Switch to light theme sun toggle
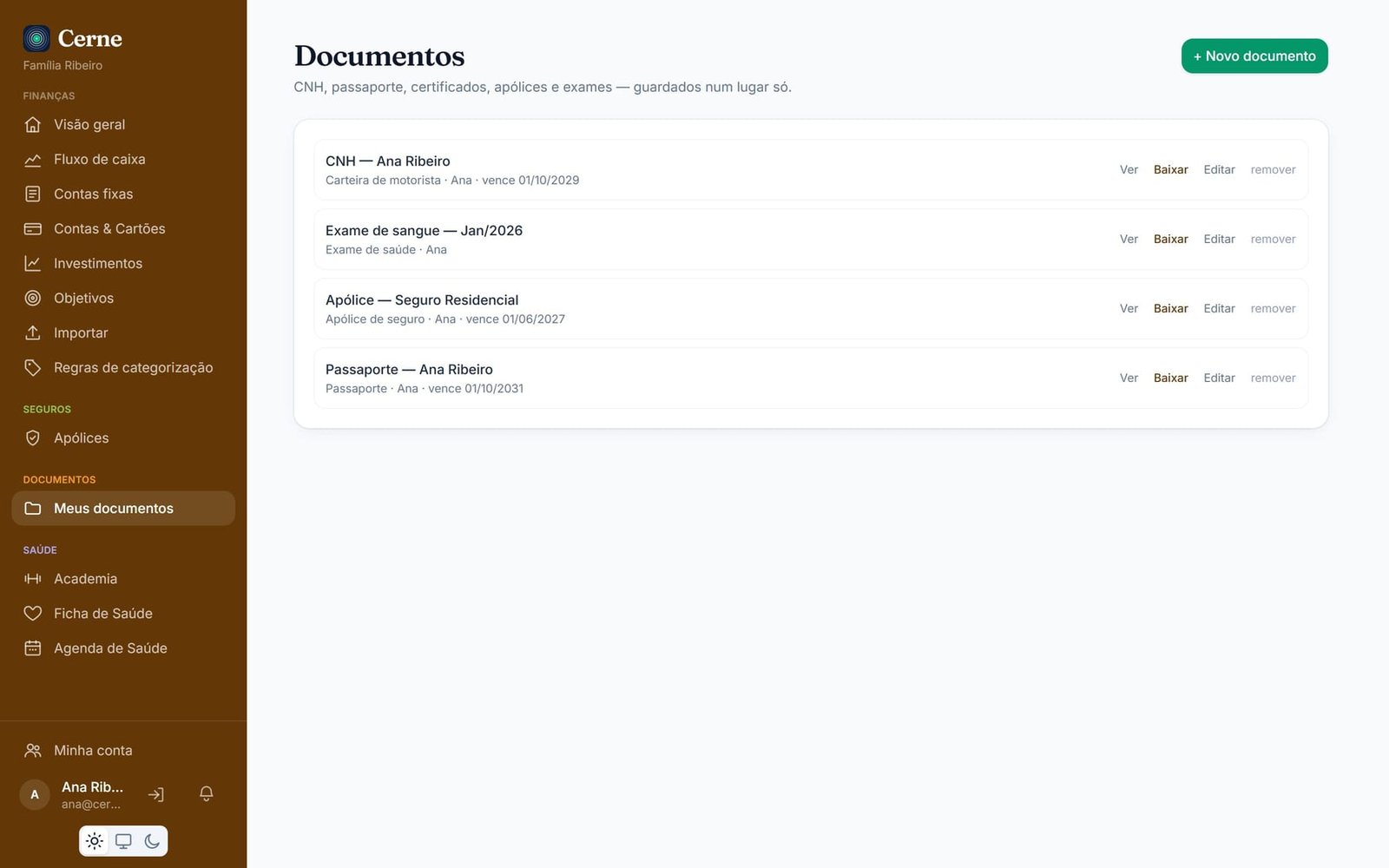1389x868 pixels. pyautogui.click(x=95, y=840)
